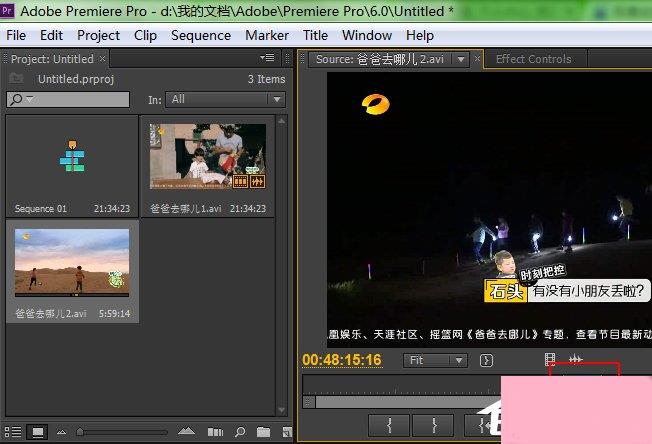Select the 爸爸去哪儿2.avi clip thumbnail
Image resolution: width=652 pixels, height=444 pixels.
(x=72, y=262)
